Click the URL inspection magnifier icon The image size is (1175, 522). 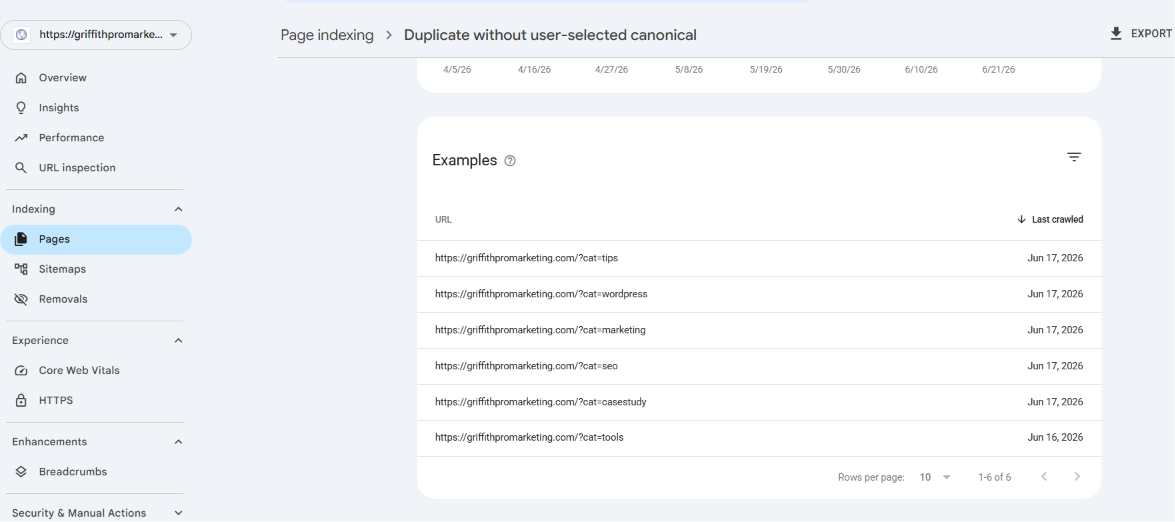tap(21, 168)
